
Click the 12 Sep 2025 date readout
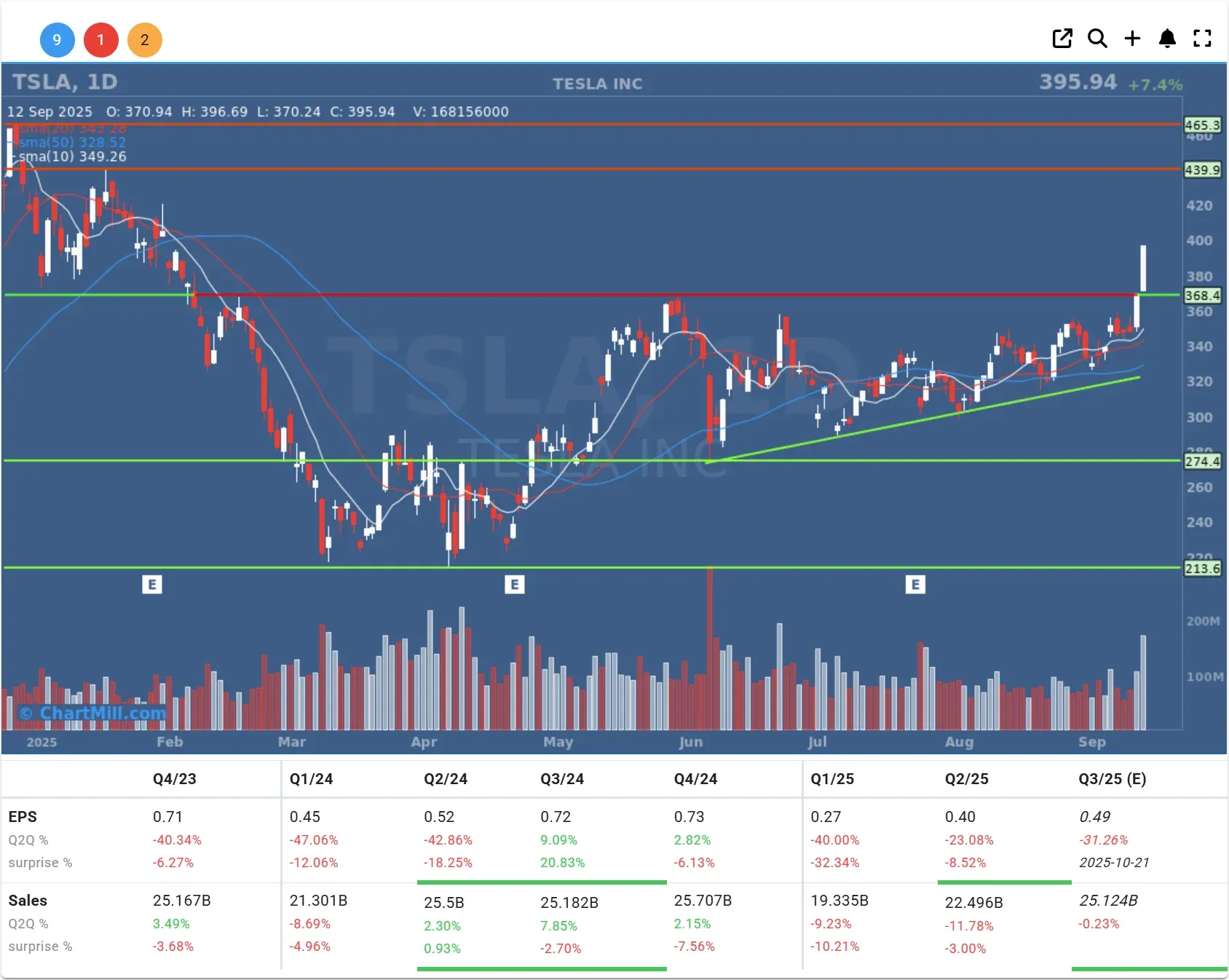pos(50,112)
